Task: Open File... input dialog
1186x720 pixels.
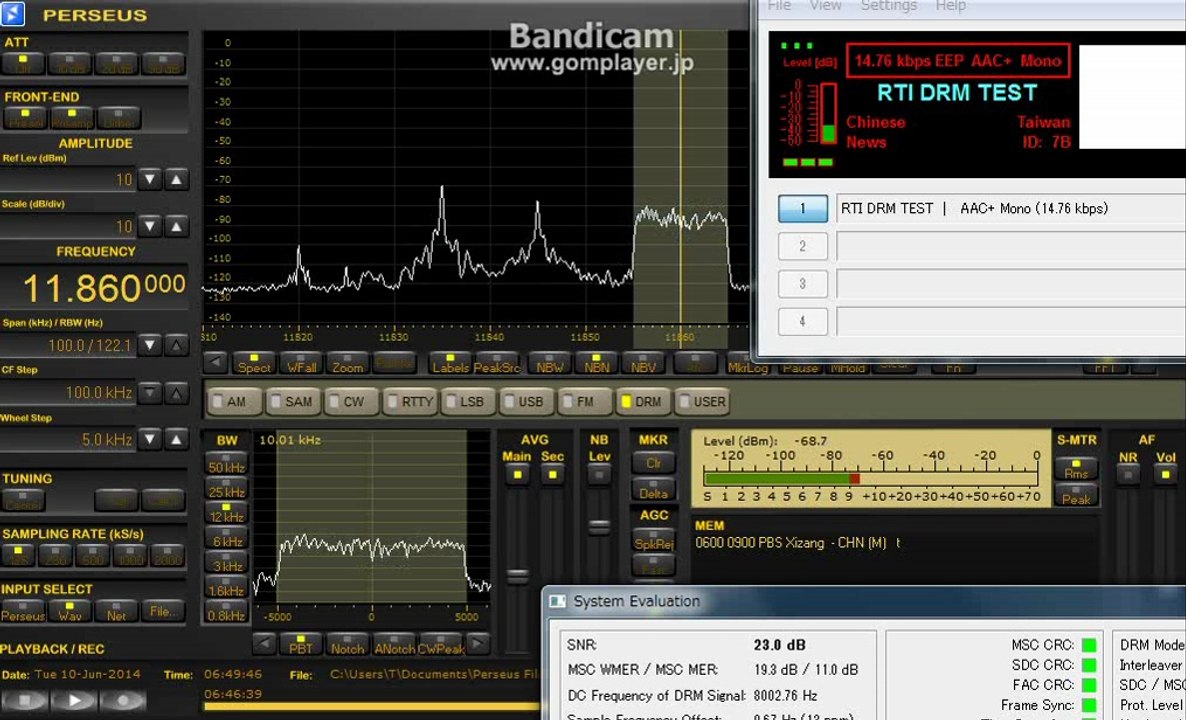Action: click(163, 611)
